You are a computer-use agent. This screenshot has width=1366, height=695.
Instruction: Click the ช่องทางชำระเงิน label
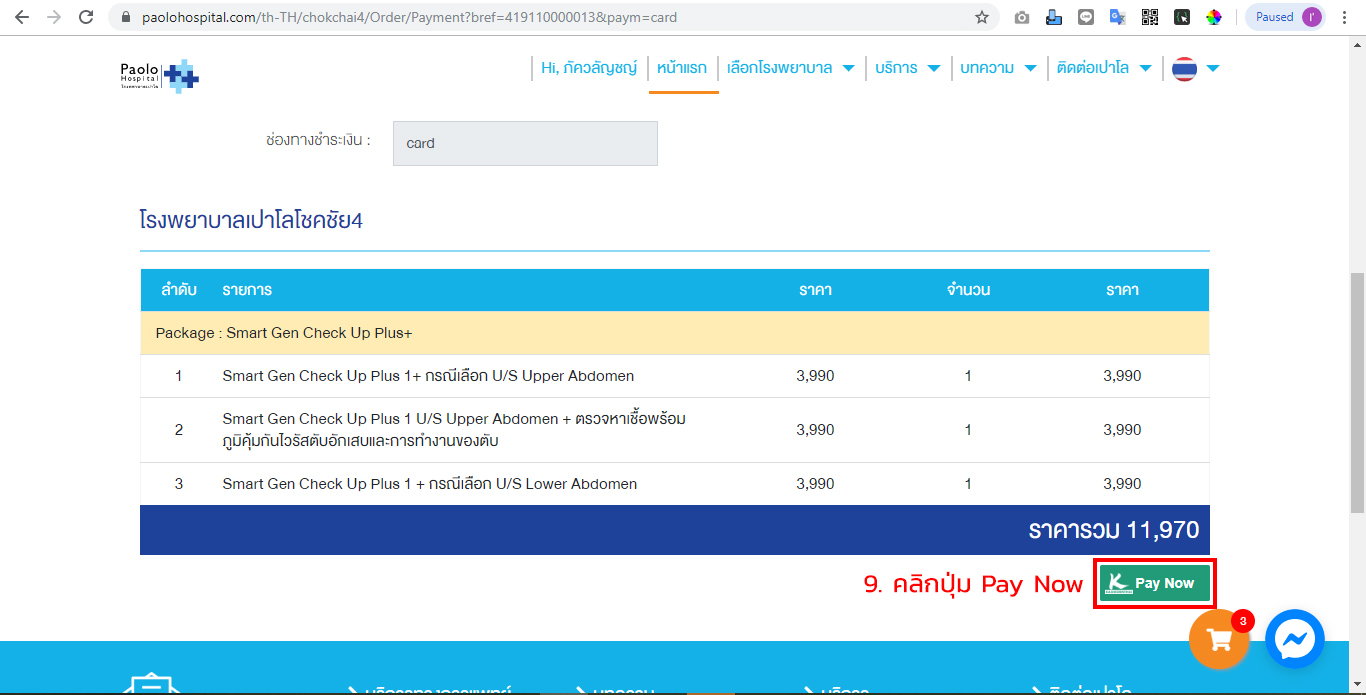(x=318, y=140)
